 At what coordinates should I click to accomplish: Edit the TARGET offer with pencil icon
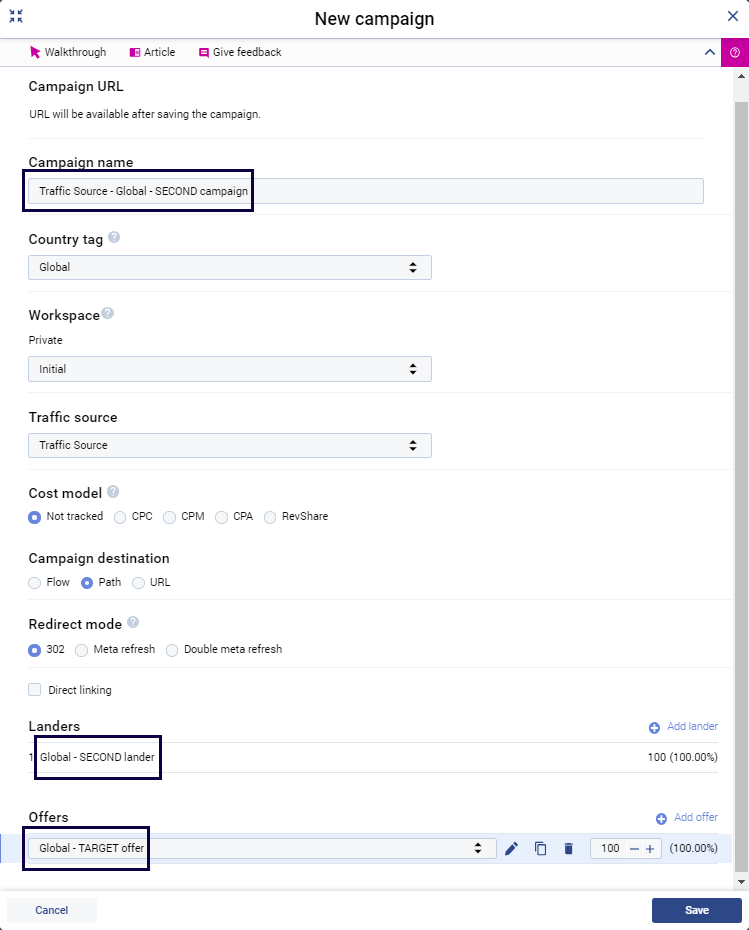click(512, 849)
